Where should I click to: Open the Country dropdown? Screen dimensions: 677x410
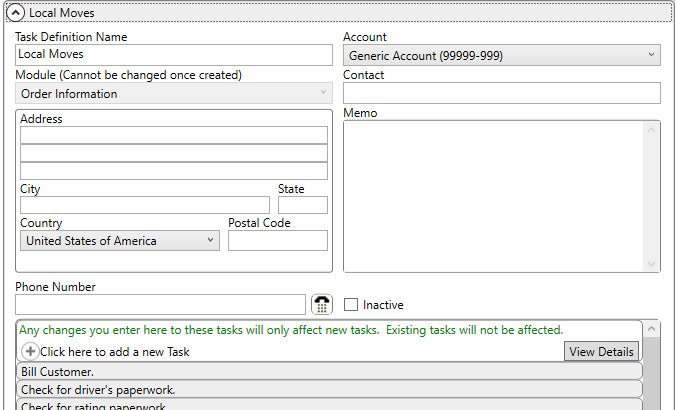pyautogui.click(x=120, y=240)
